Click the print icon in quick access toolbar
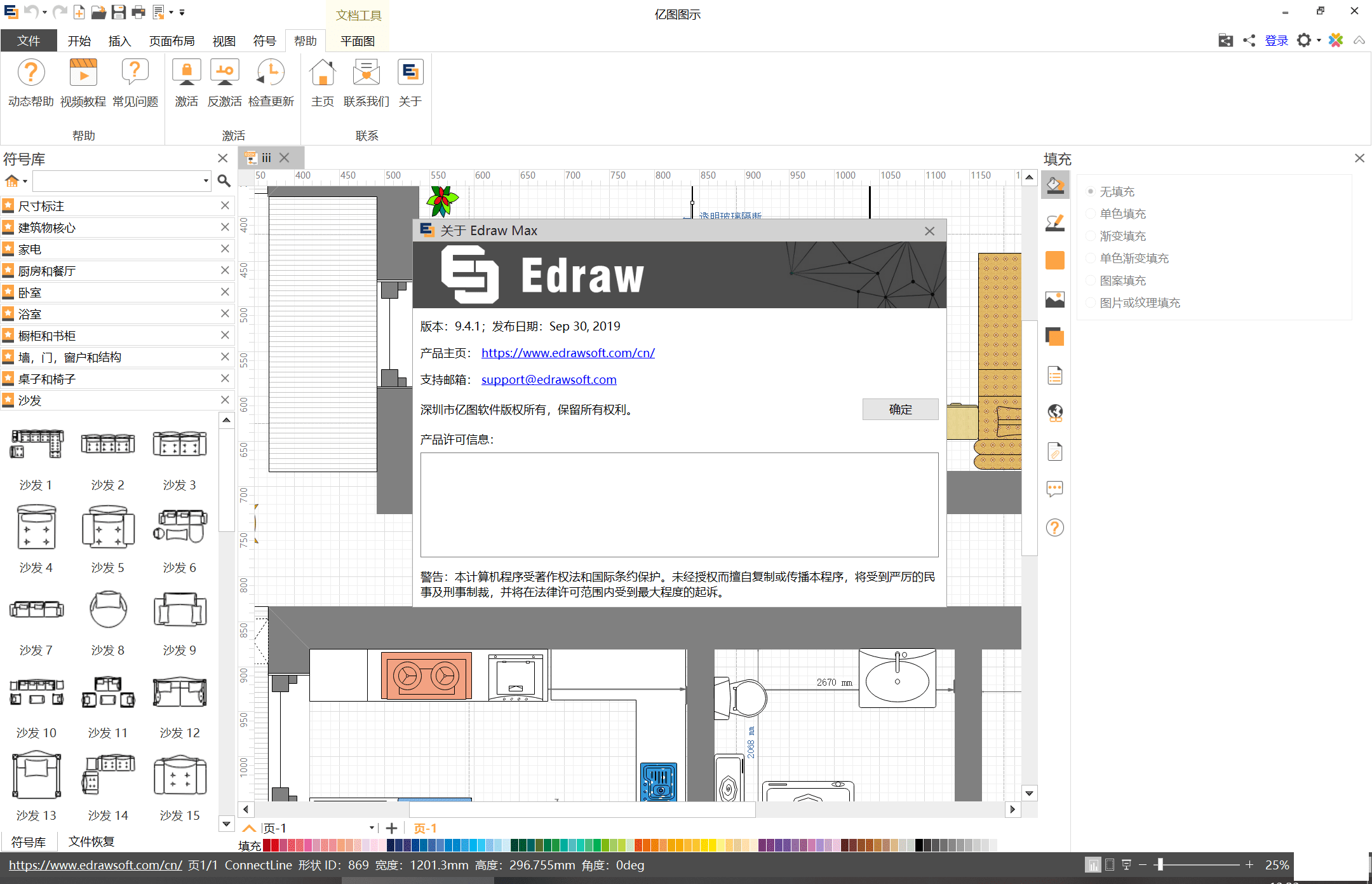This screenshot has height=884, width=1372. [138, 11]
